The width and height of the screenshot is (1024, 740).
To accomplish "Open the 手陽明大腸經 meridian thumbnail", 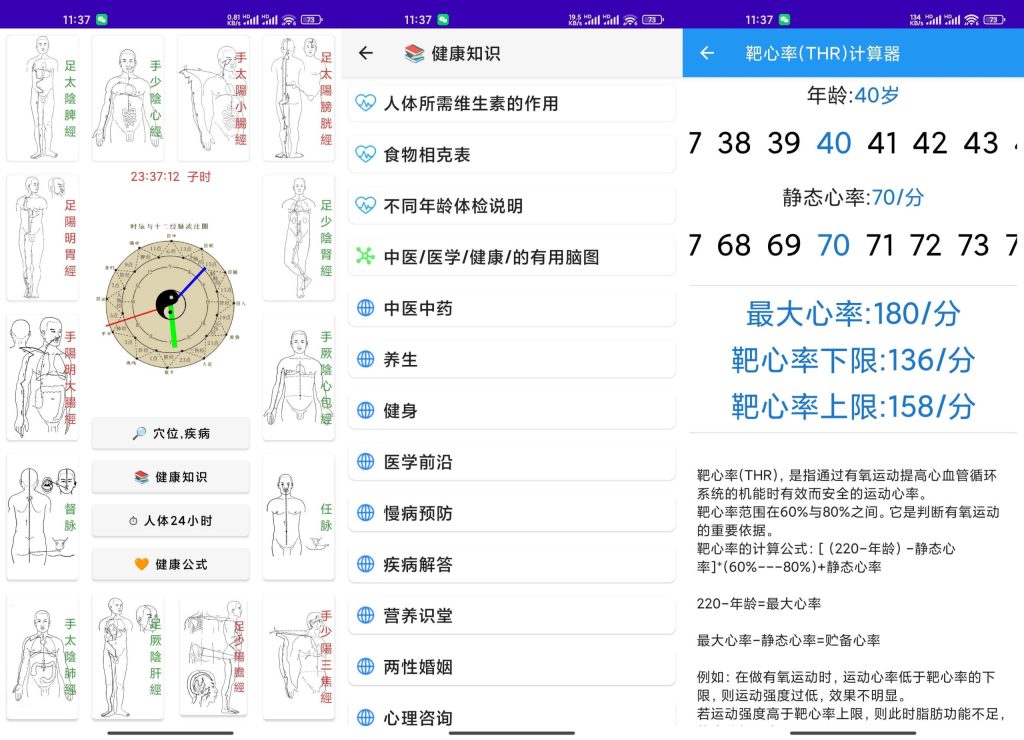I will click(x=42, y=377).
